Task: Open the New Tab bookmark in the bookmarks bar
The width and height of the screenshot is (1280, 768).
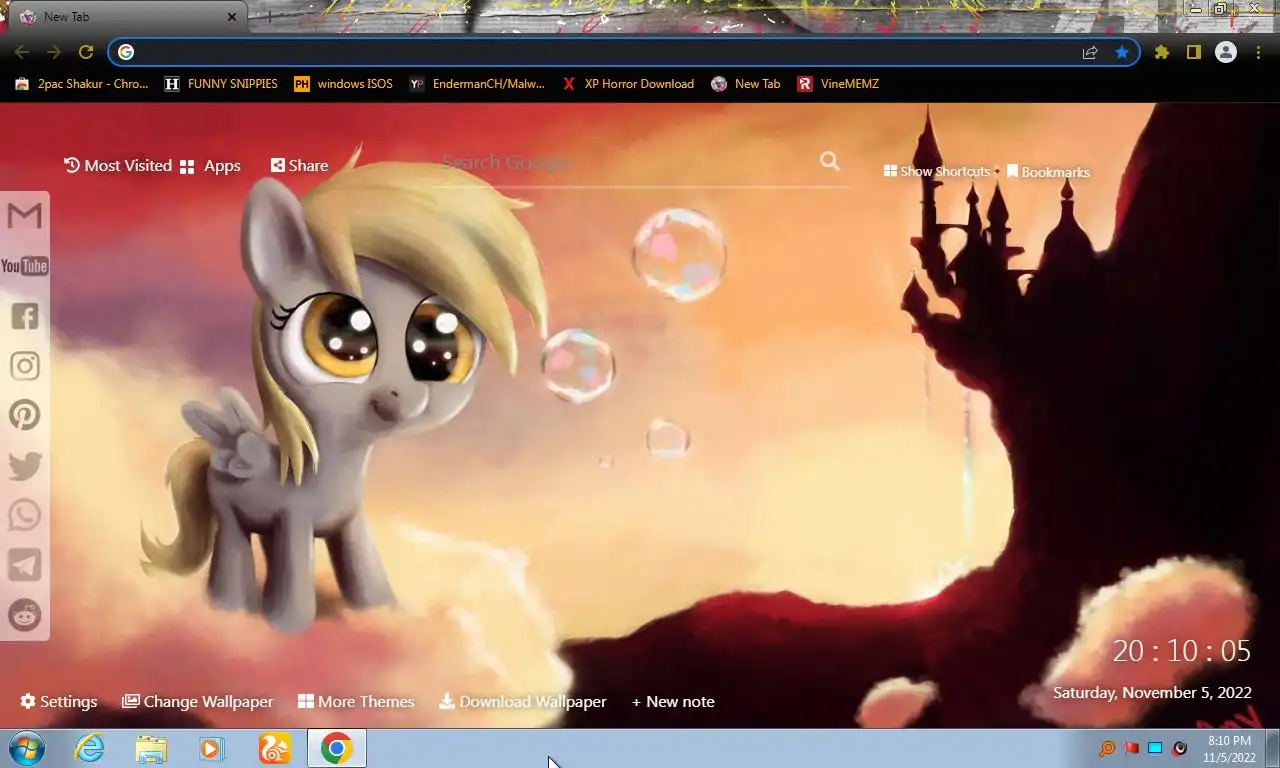Action: pyautogui.click(x=746, y=84)
